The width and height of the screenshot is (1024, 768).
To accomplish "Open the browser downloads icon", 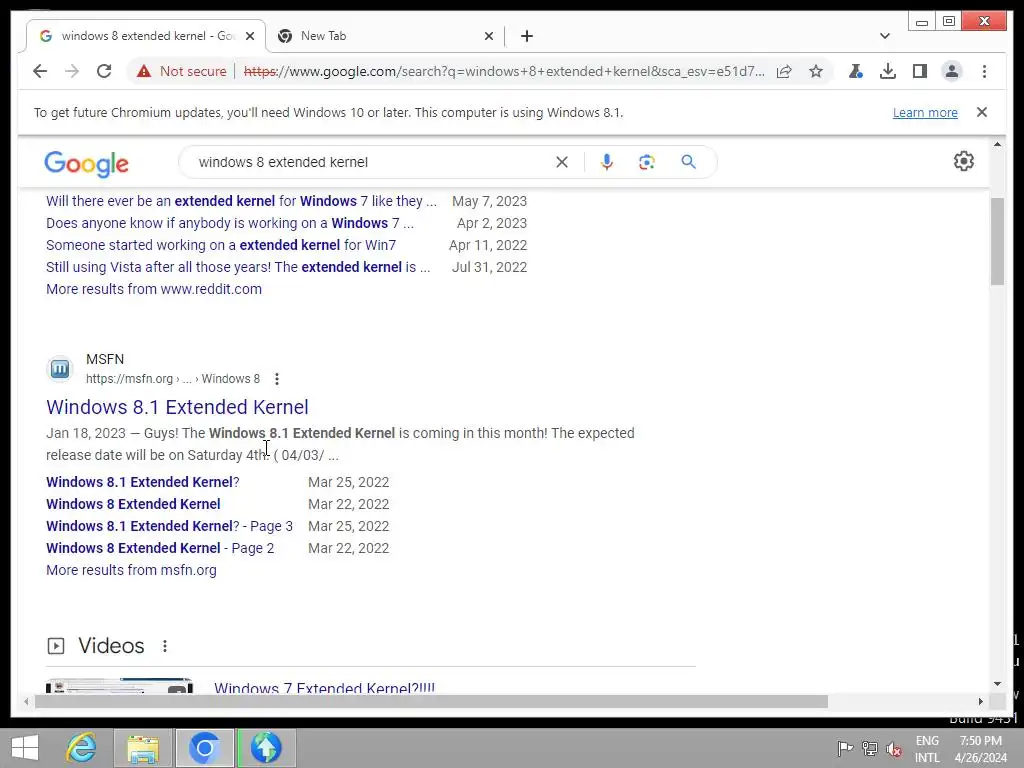I will coord(888,71).
